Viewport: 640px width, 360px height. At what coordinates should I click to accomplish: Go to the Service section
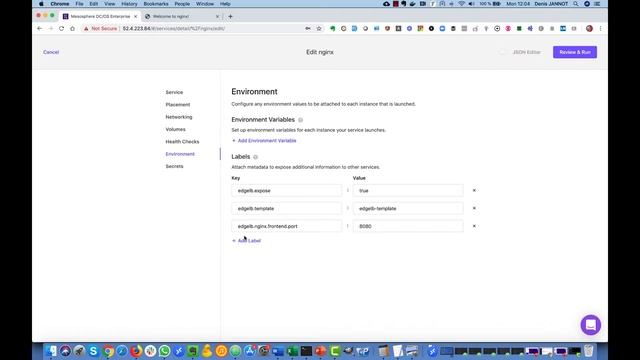click(174, 92)
